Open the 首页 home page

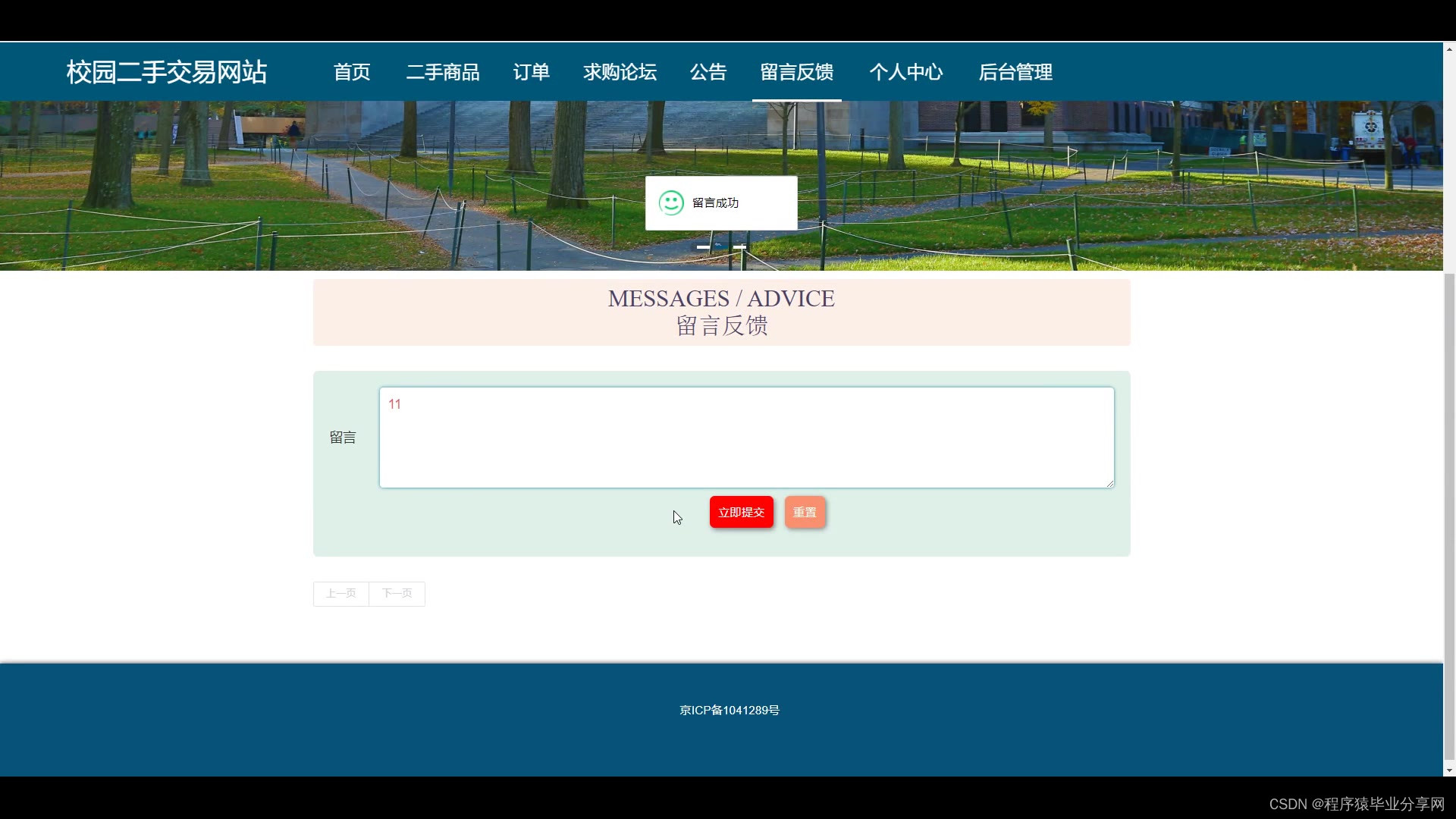click(x=352, y=72)
